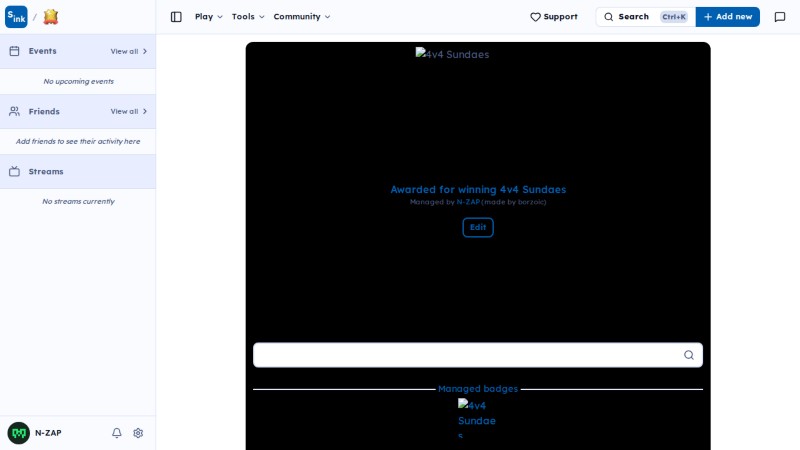Open the sendou.ink home logo
The width and height of the screenshot is (800, 450).
pyautogui.click(x=16, y=17)
